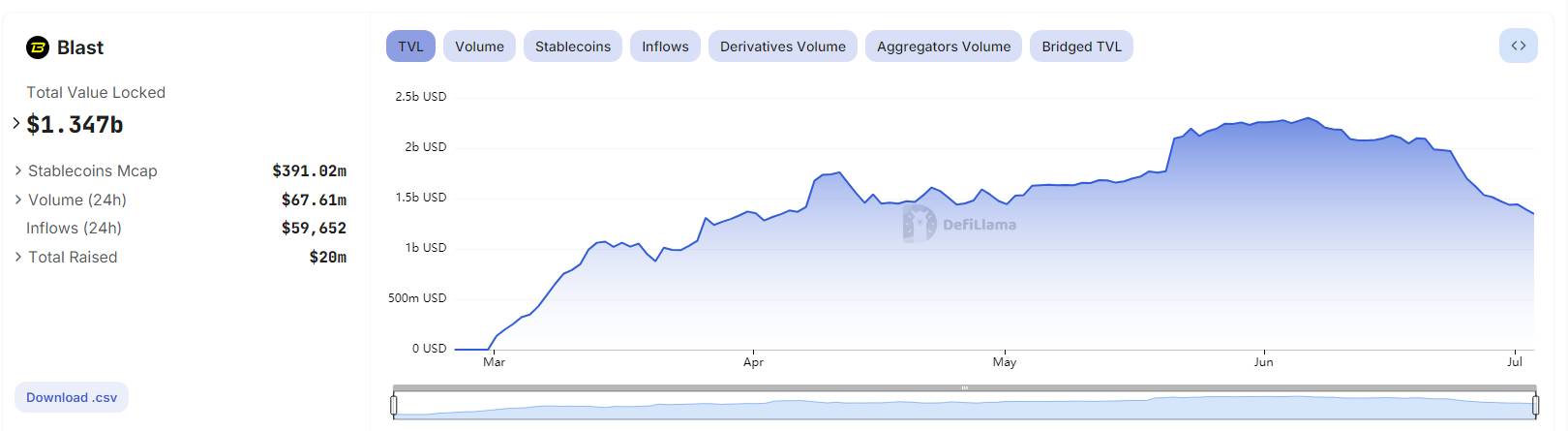The image size is (1568, 431).
Task: Click the 2.5b USD axis label
Action: coord(421,96)
